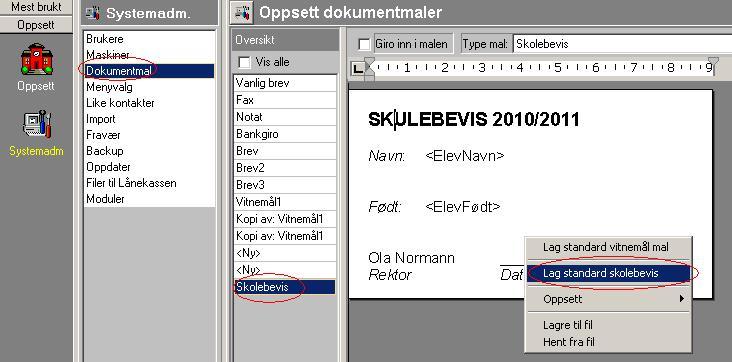Select Moduler in the Systemadm list
The width and height of the screenshot is (732, 362).
point(149,199)
